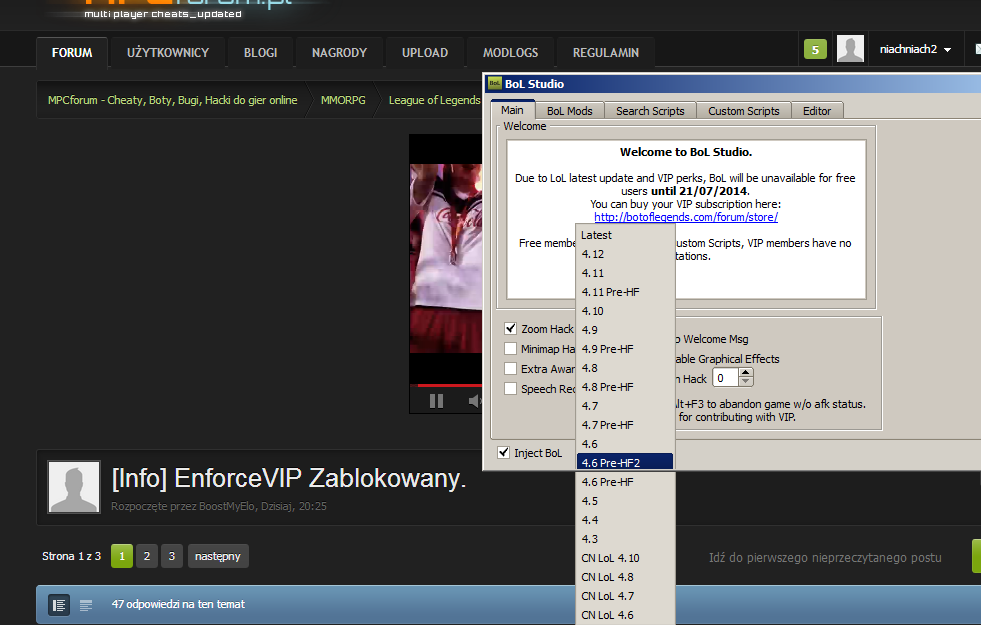Open the MMORPG breadcrumb link
981x625 pixels.
click(343, 100)
